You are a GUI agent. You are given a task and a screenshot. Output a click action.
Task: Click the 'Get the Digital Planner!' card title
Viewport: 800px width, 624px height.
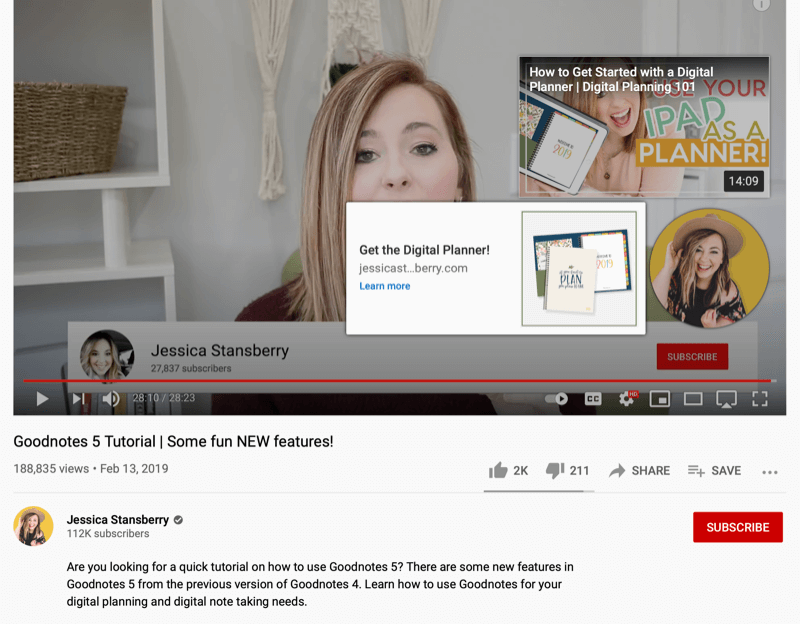click(424, 250)
